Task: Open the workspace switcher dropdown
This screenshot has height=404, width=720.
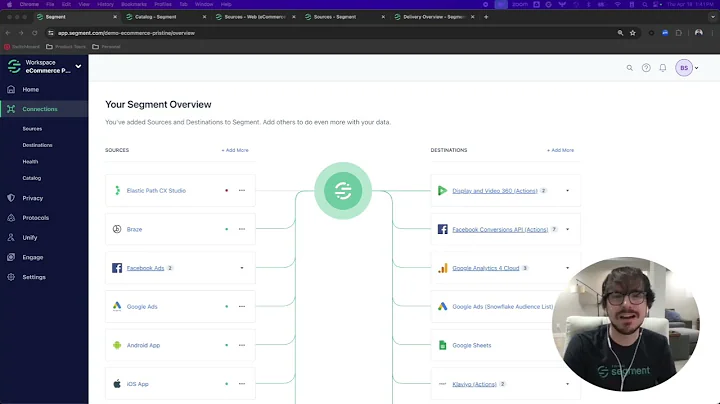Action: (79, 67)
